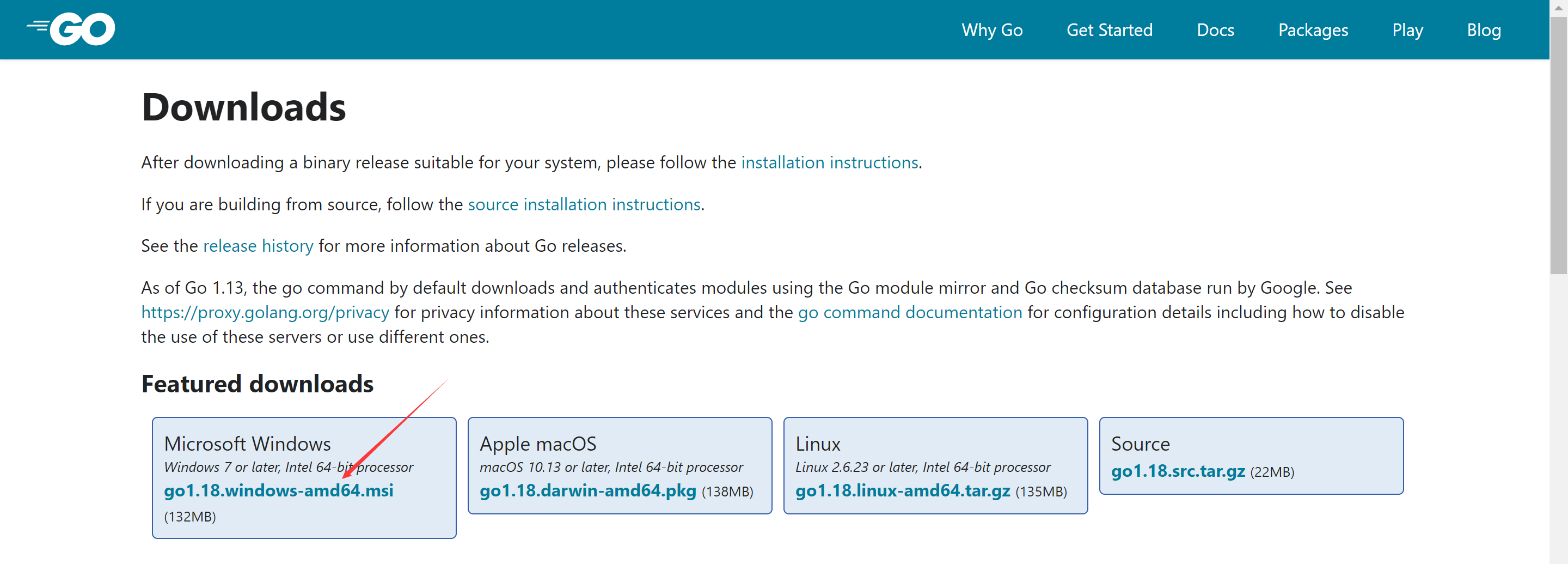Select the Microsoft Windows card heading

247,444
